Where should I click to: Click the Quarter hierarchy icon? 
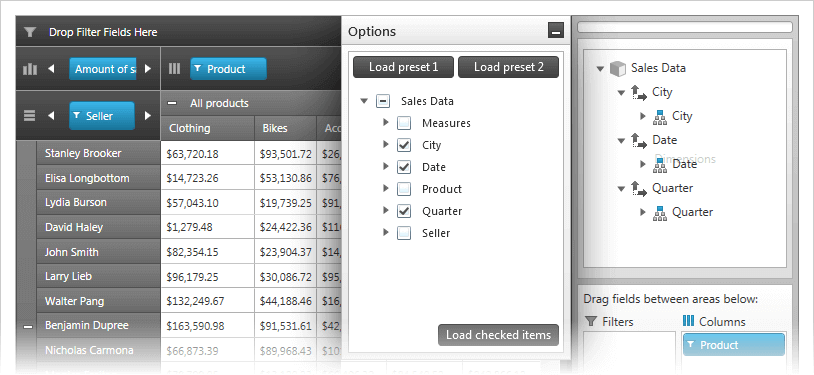tap(659, 212)
